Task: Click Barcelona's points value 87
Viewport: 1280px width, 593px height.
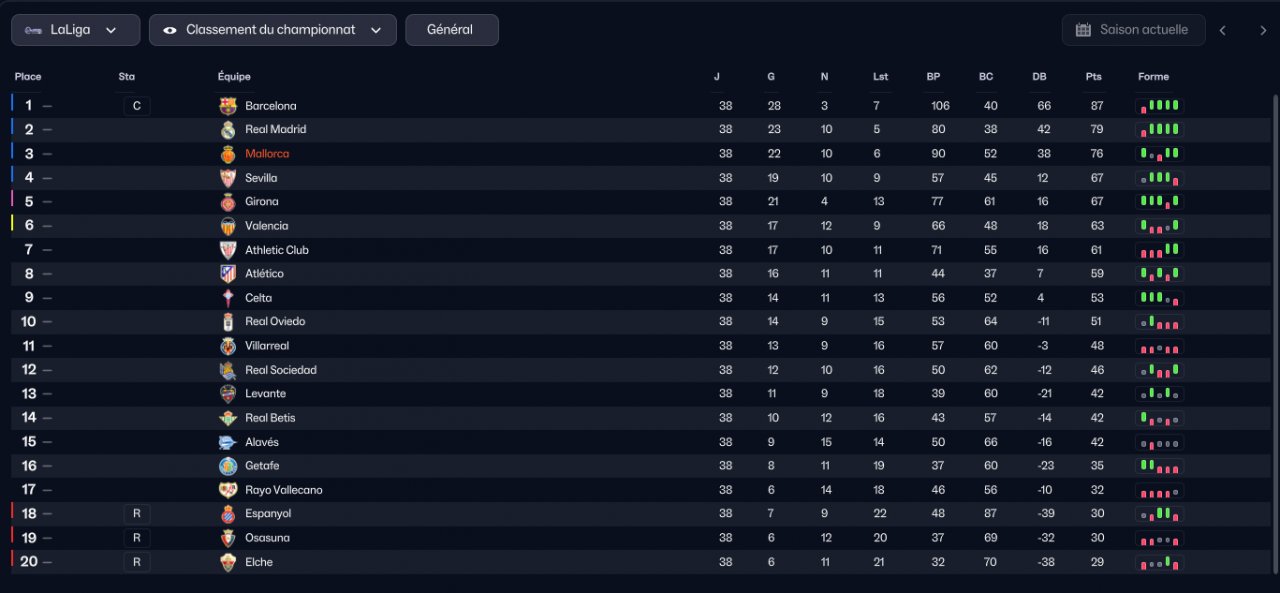Action: tap(1097, 106)
